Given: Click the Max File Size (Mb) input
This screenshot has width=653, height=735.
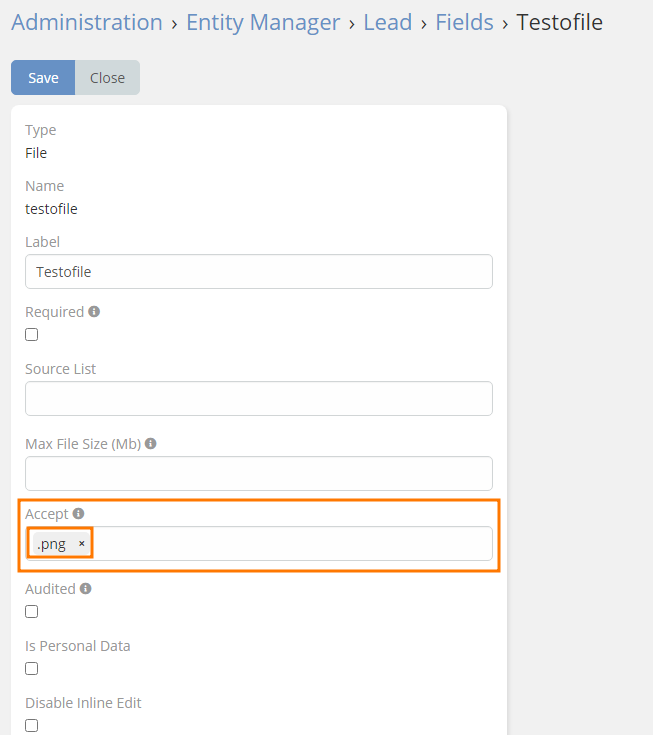Looking at the screenshot, I should coord(258,474).
